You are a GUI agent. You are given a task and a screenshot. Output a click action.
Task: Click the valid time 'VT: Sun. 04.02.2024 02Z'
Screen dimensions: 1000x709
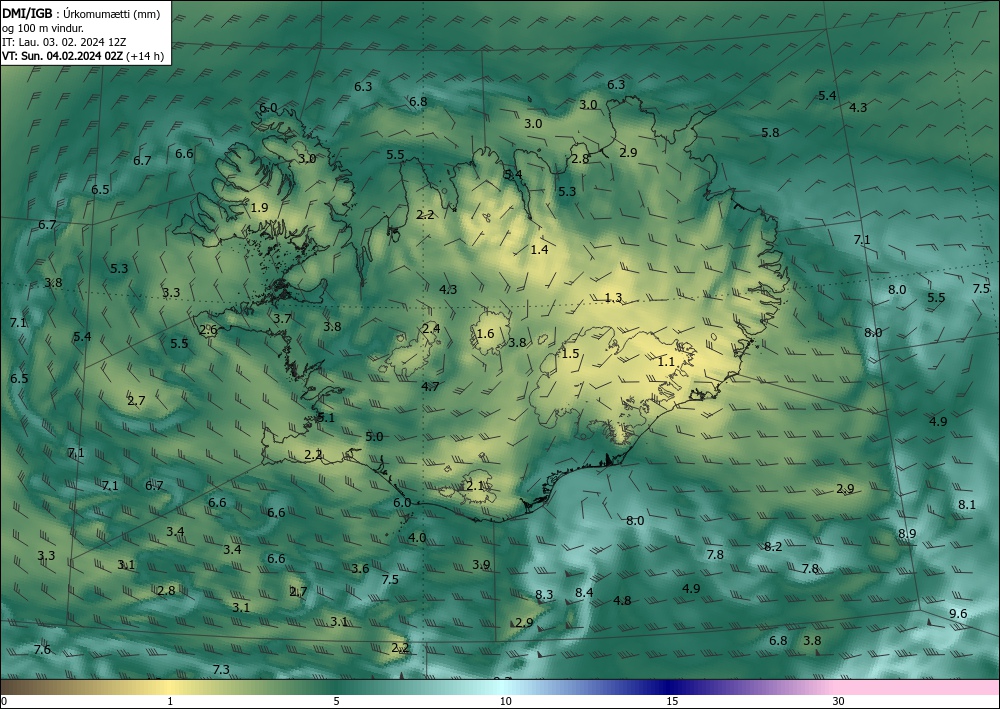pyautogui.click(x=62, y=56)
